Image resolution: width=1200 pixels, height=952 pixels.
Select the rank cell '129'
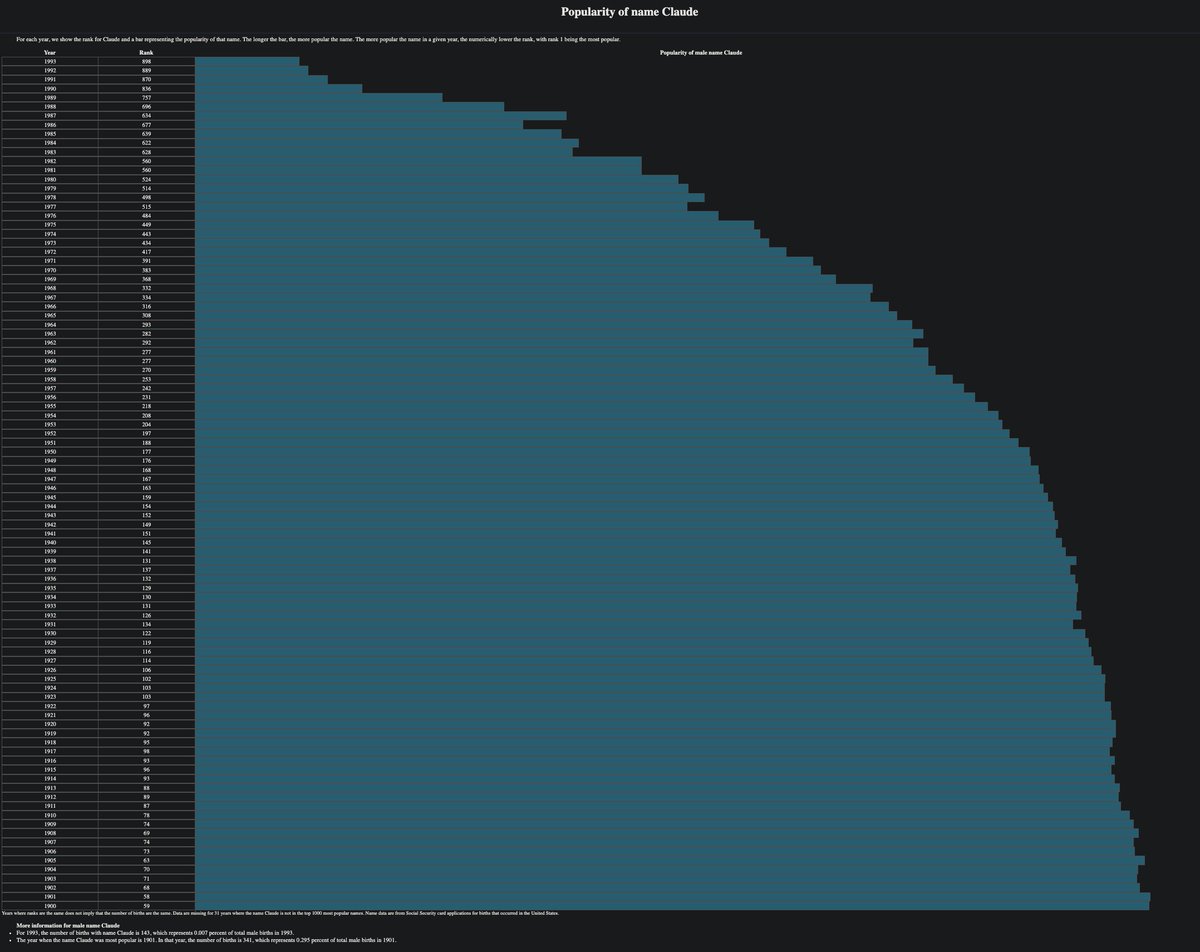coord(146,587)
